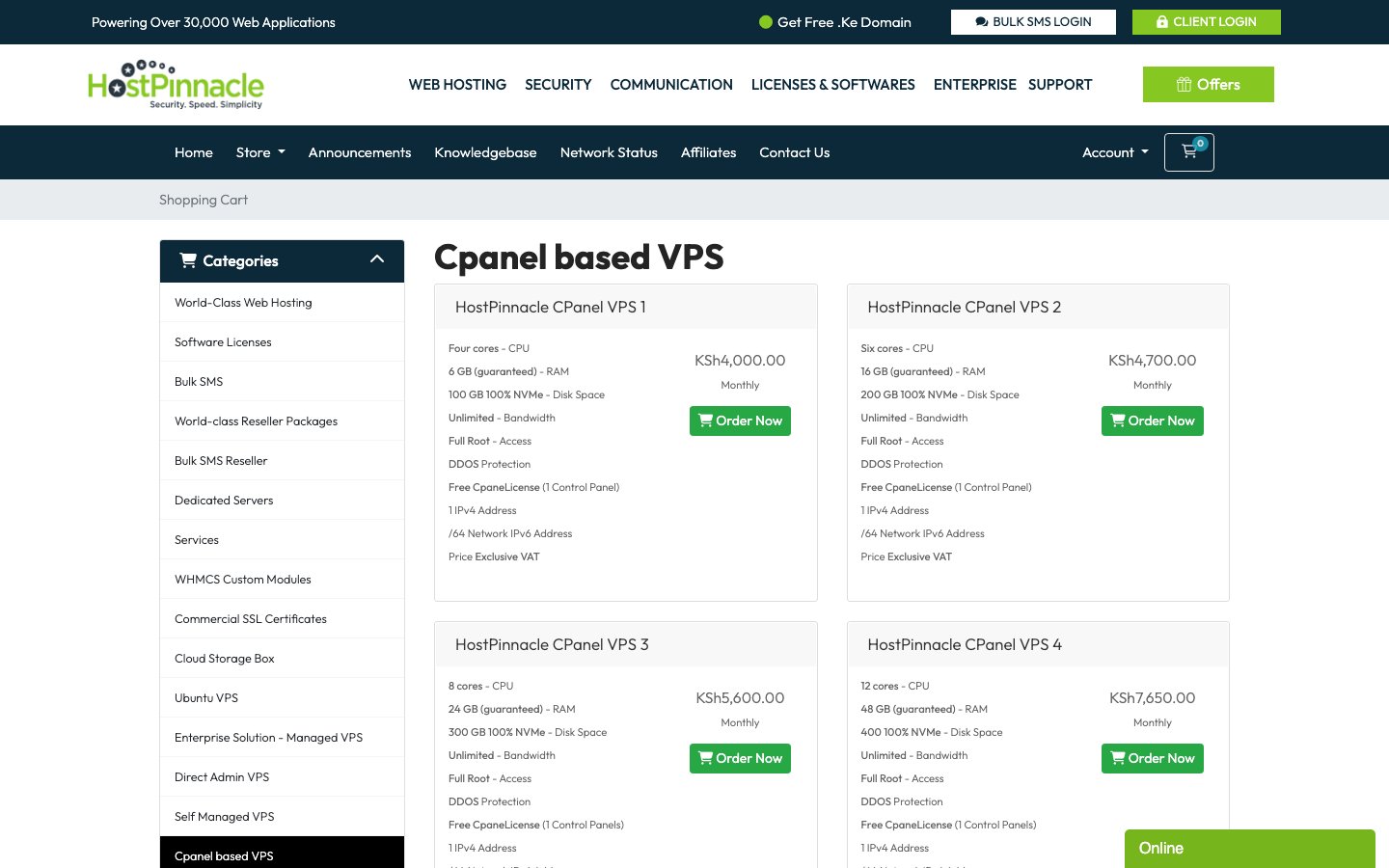Click the HostPinnacle logo
This screenshot has height=868, width=1389.
coord(176,85)
